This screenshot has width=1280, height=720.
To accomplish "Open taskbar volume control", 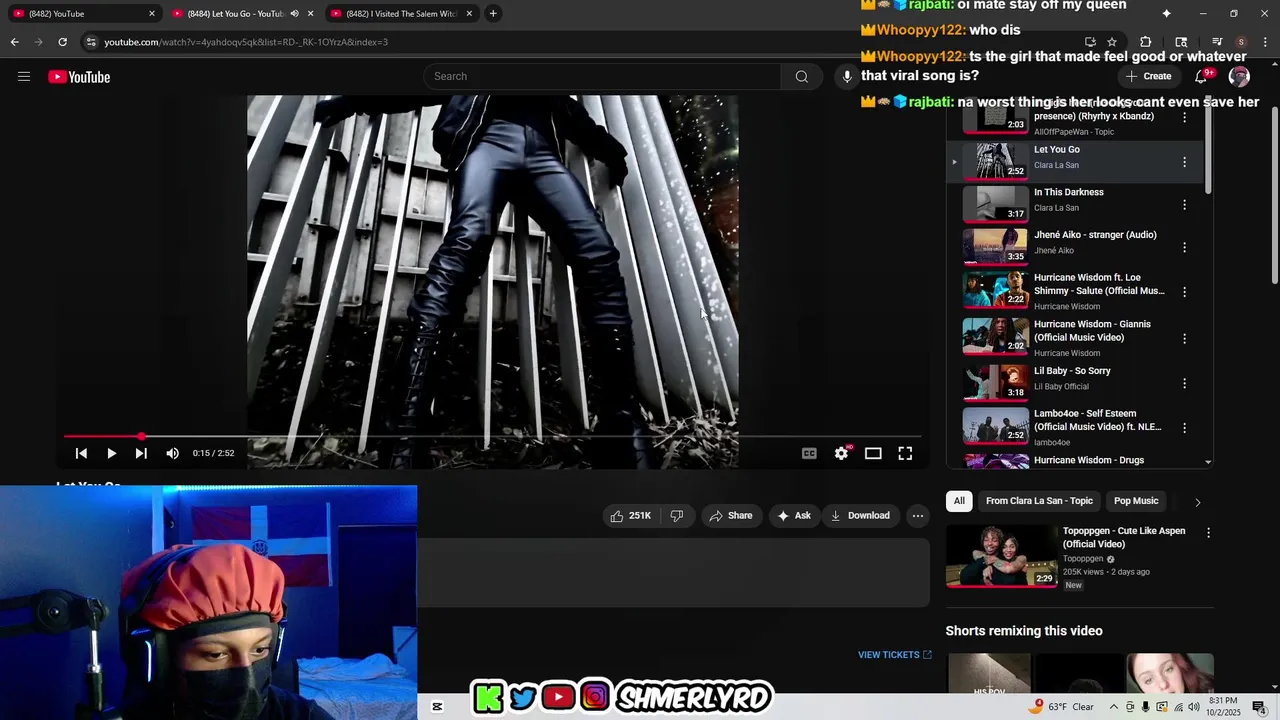I will pyautogui.click(x=1194, y=707).
